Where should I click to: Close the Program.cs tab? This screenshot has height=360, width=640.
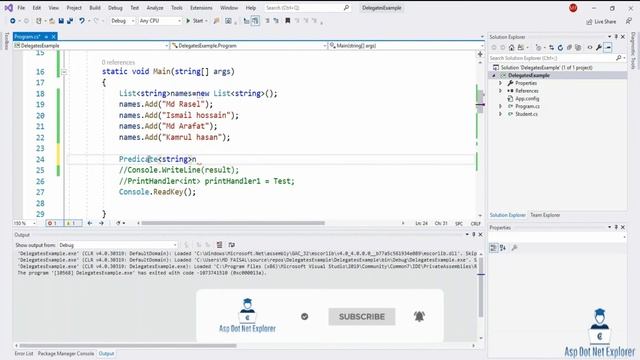[x=53, y=37]
